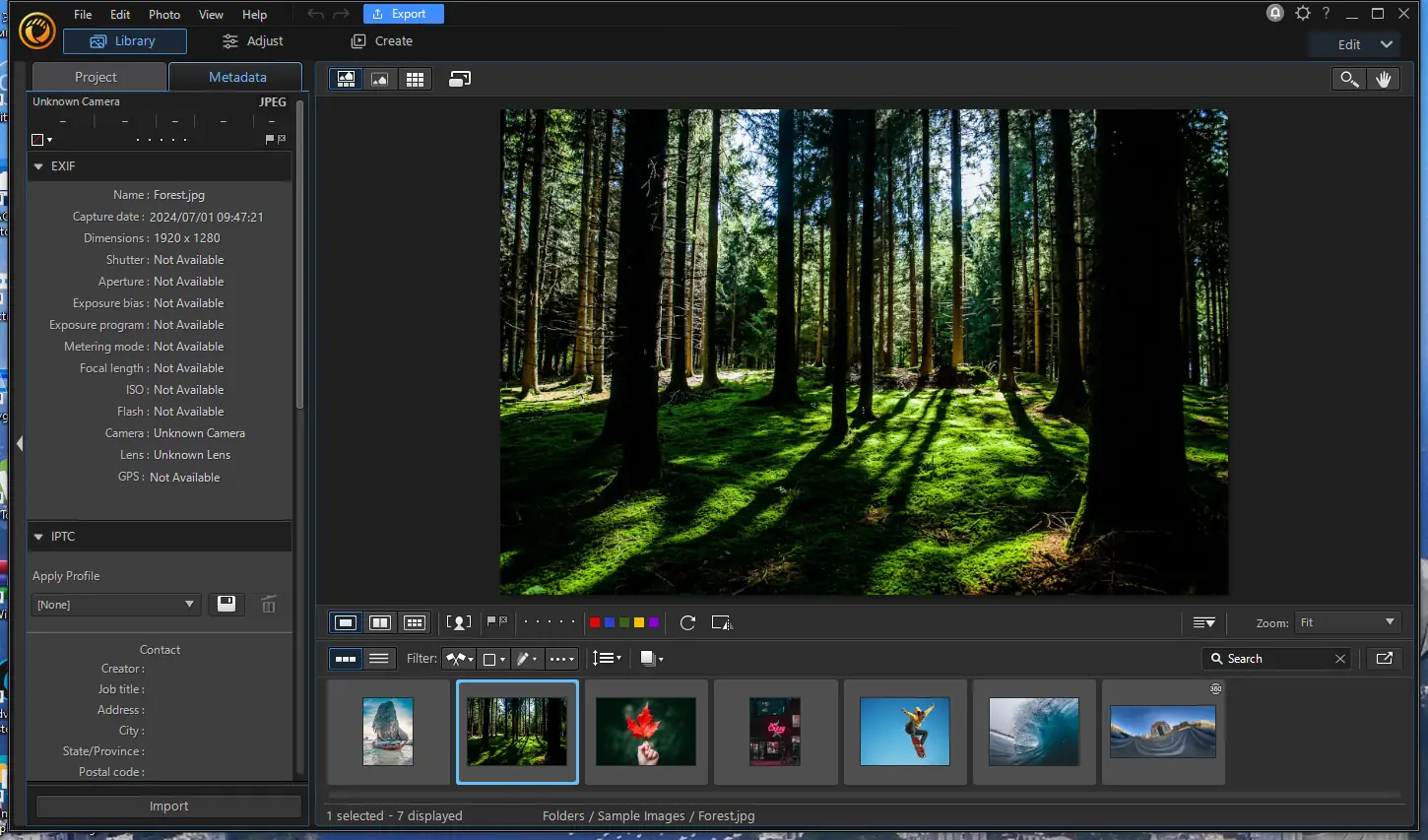Open the Edit mode dropdown

[1355, 44]
